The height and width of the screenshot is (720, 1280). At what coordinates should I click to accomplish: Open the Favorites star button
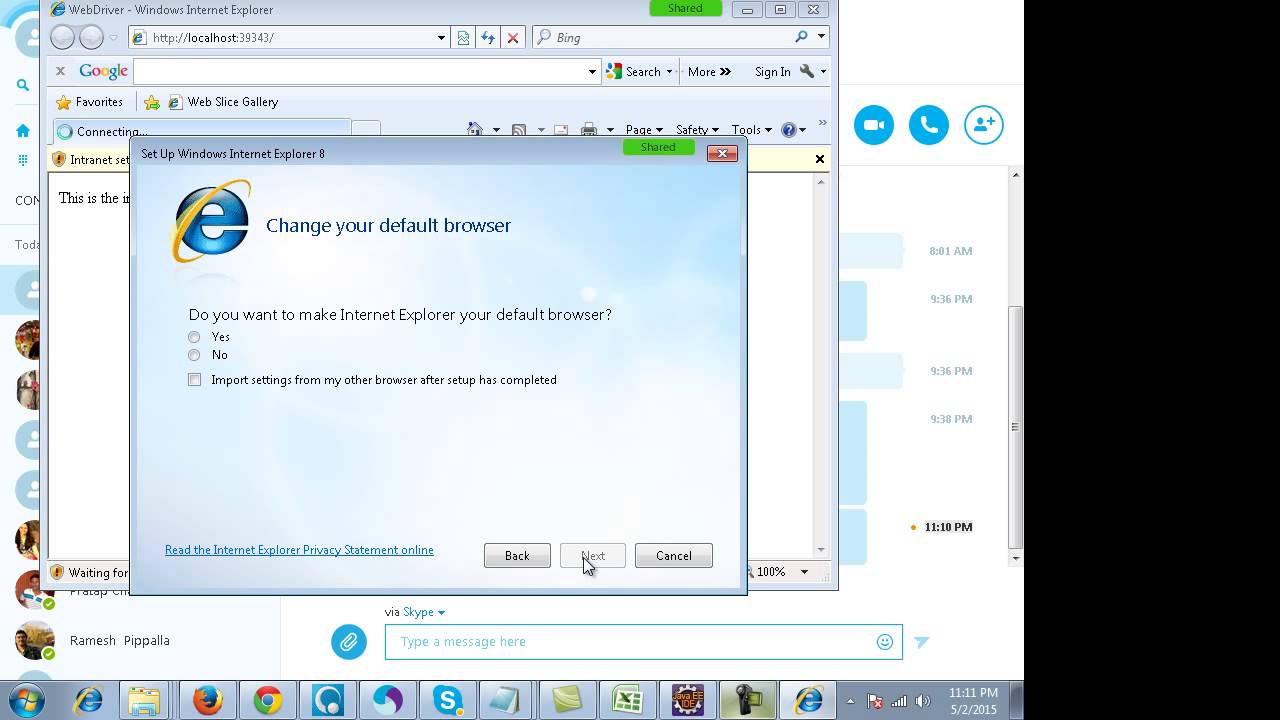89,102
